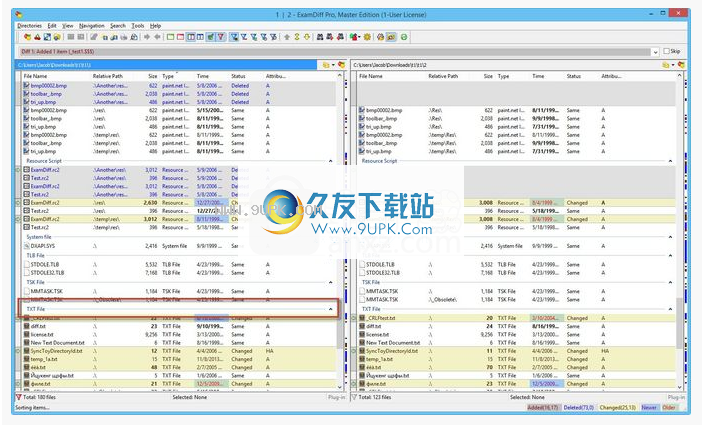This screenshot has width=702, height=425.
Task: Click the last binoculars Find icon
Action: (341, 37)
